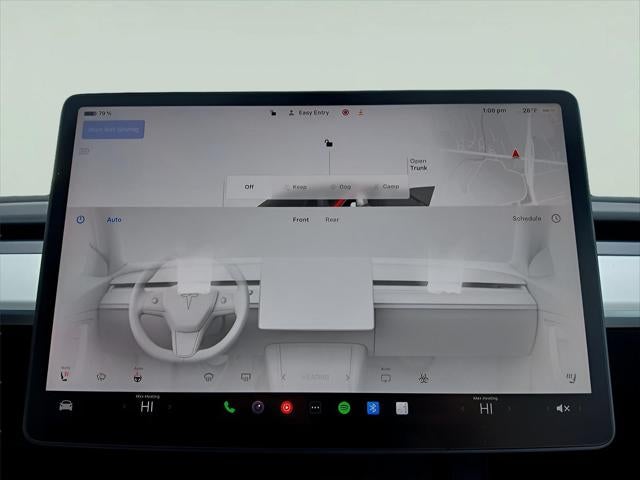Switch to the Rear climate tab
Screen dimensions: 640x480
pyautogui.click(x=332, y=219)
